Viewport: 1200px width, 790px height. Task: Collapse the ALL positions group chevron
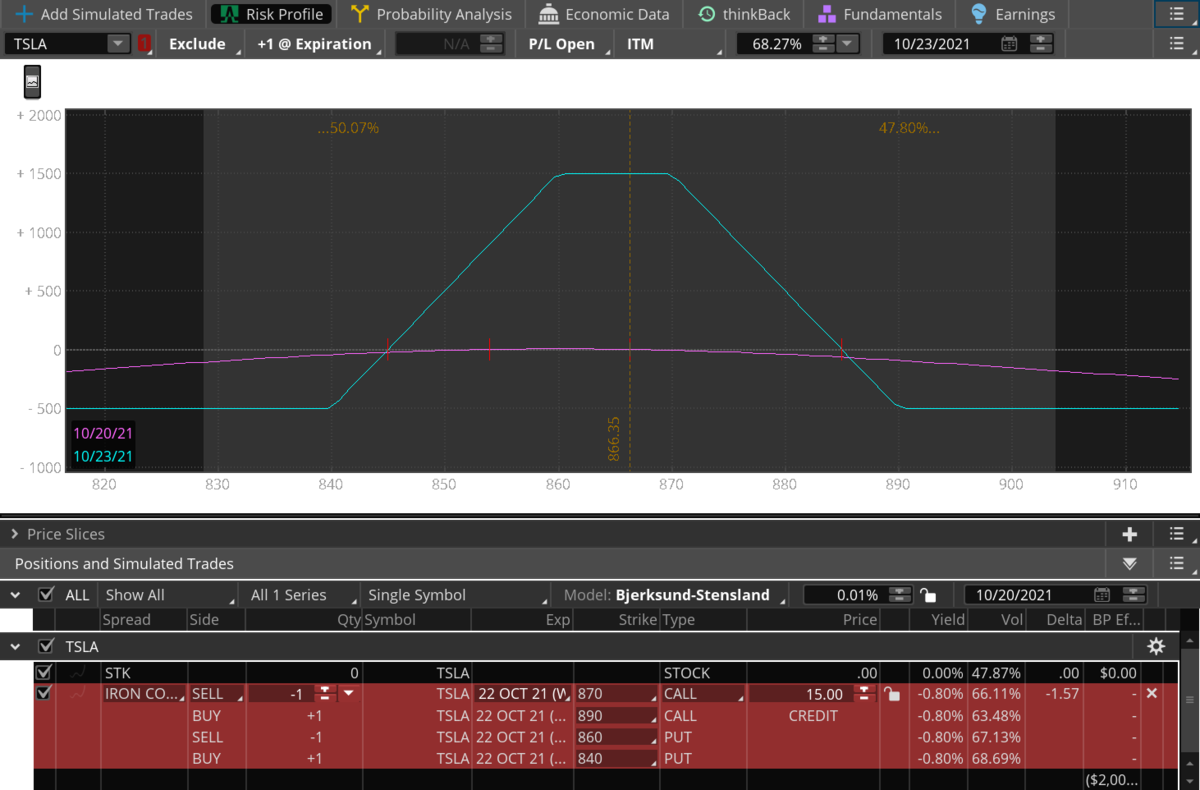(15, 595)
